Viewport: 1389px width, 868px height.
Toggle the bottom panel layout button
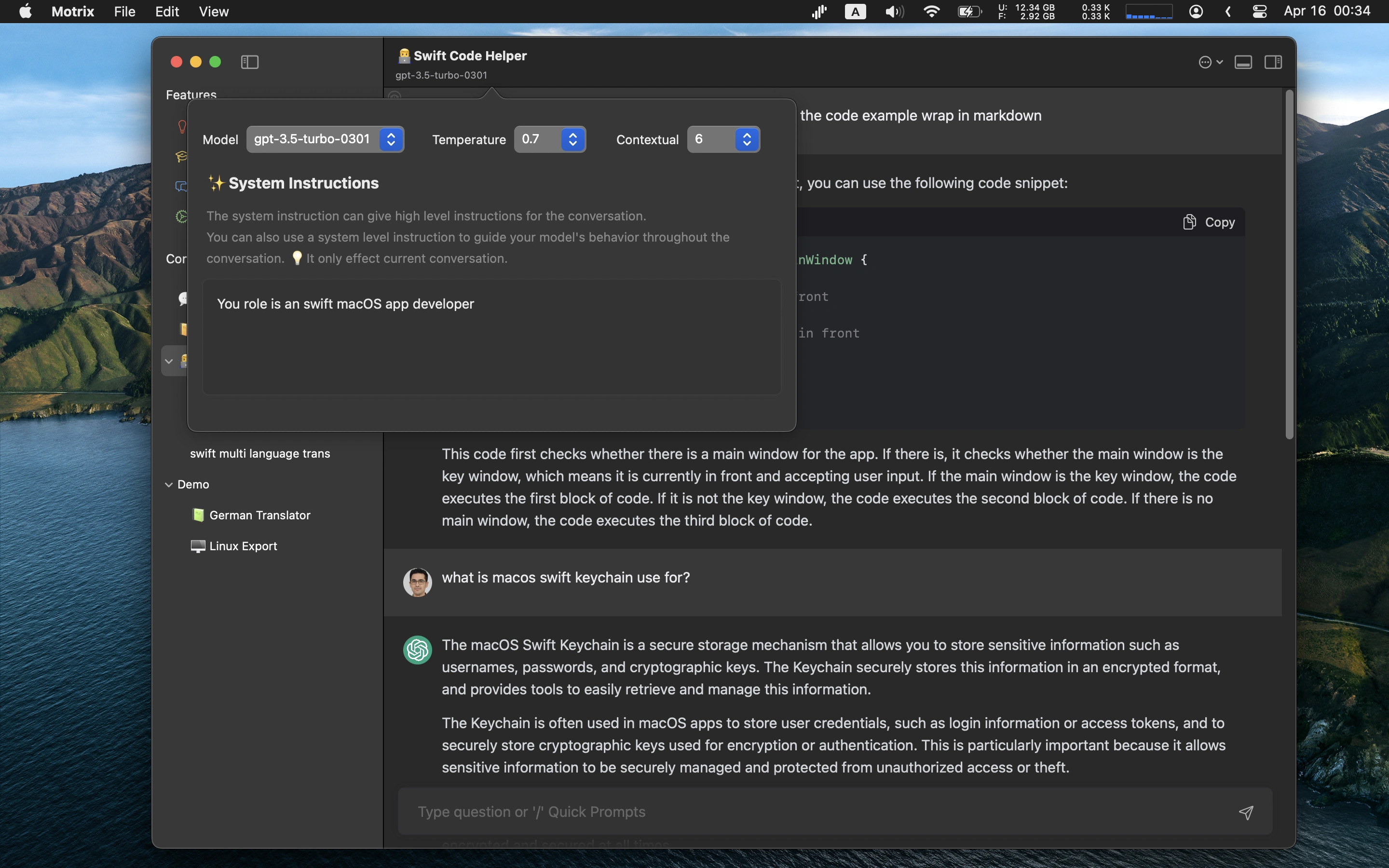pyautogui.click(x=1243, y=62)
